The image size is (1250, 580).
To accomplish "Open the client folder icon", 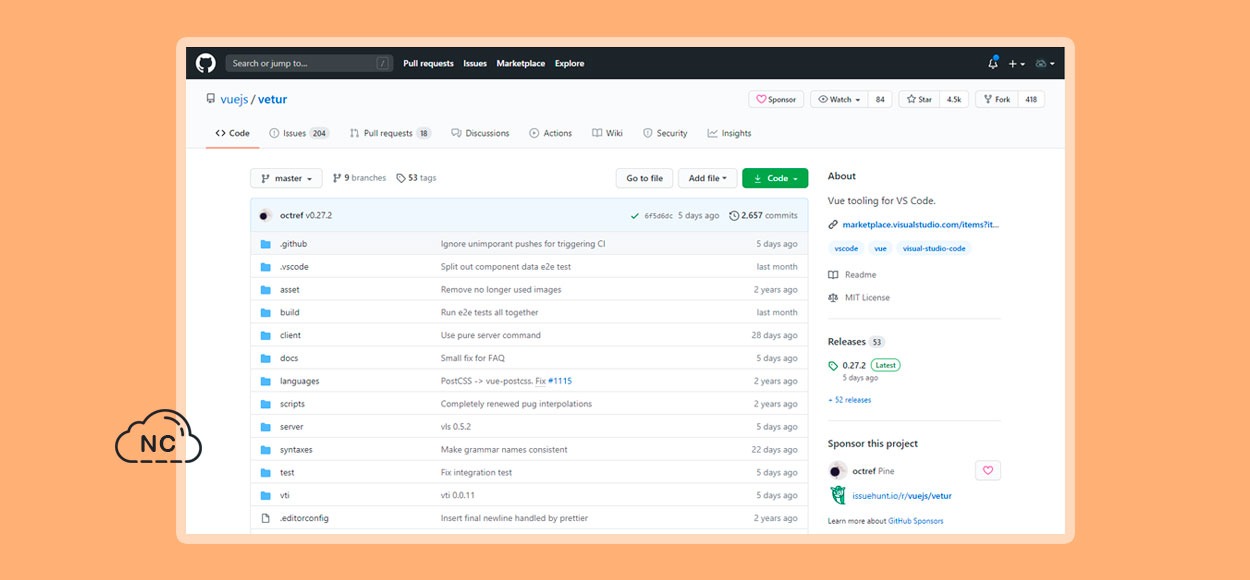I will pos(266,336).
